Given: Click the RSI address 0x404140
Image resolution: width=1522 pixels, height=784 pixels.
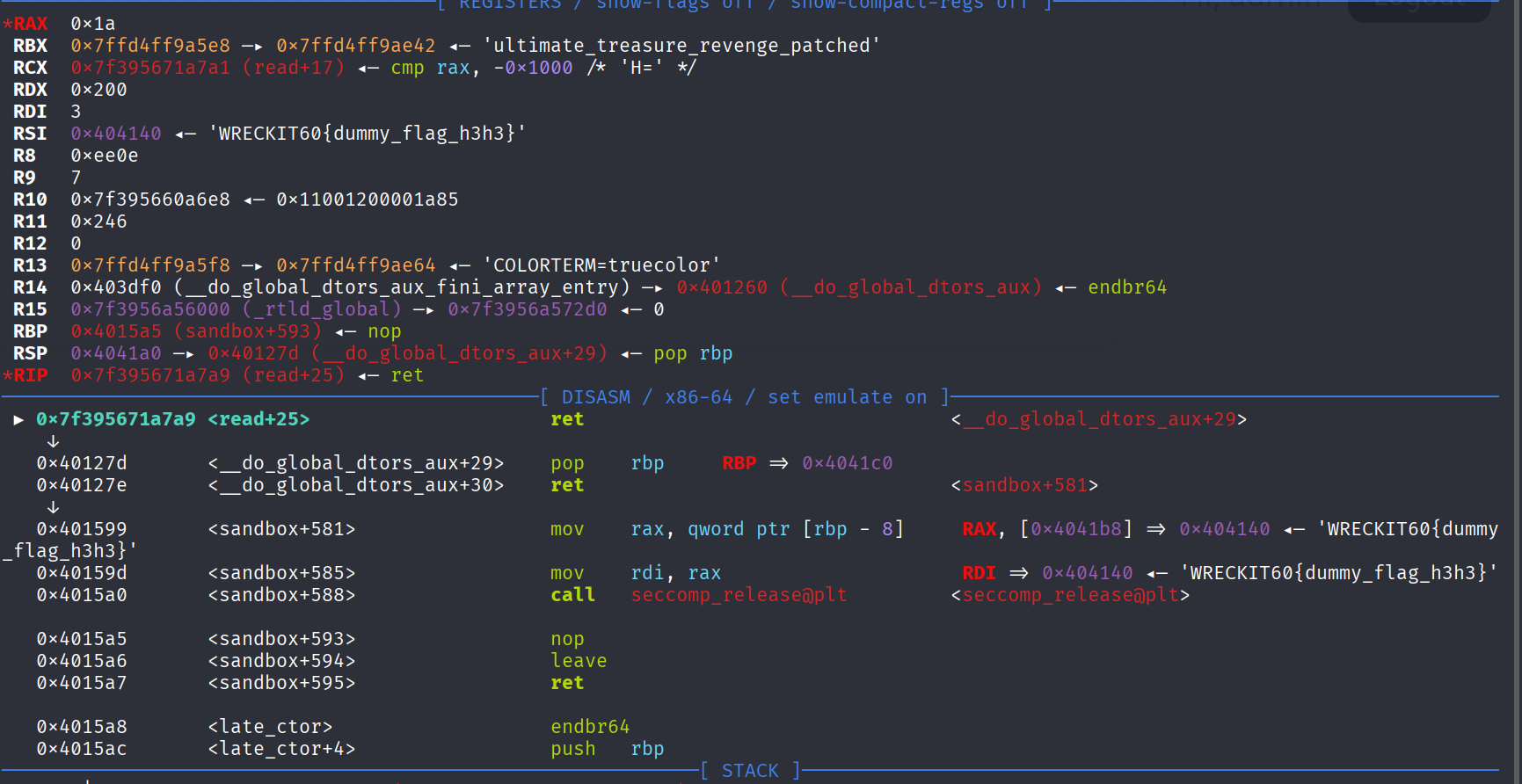Looking at the screenshot, I should (x=116, y=134).
